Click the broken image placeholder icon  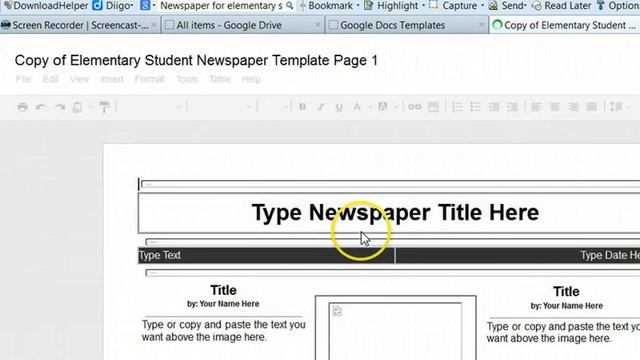coord(337,311)
